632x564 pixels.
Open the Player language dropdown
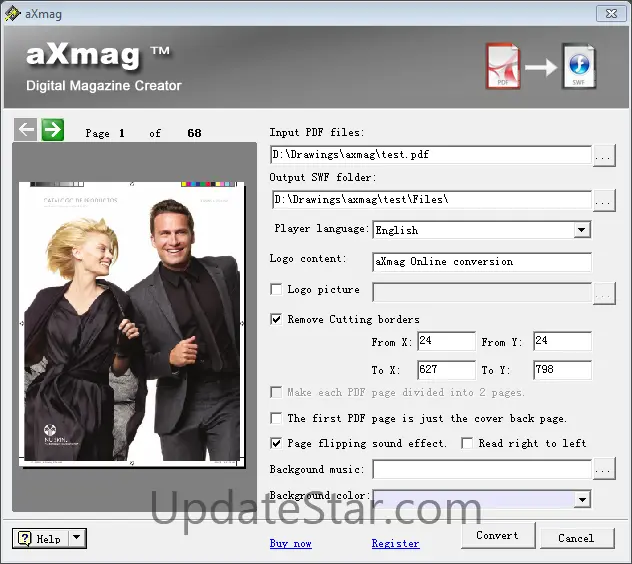(x=581, y=230)
